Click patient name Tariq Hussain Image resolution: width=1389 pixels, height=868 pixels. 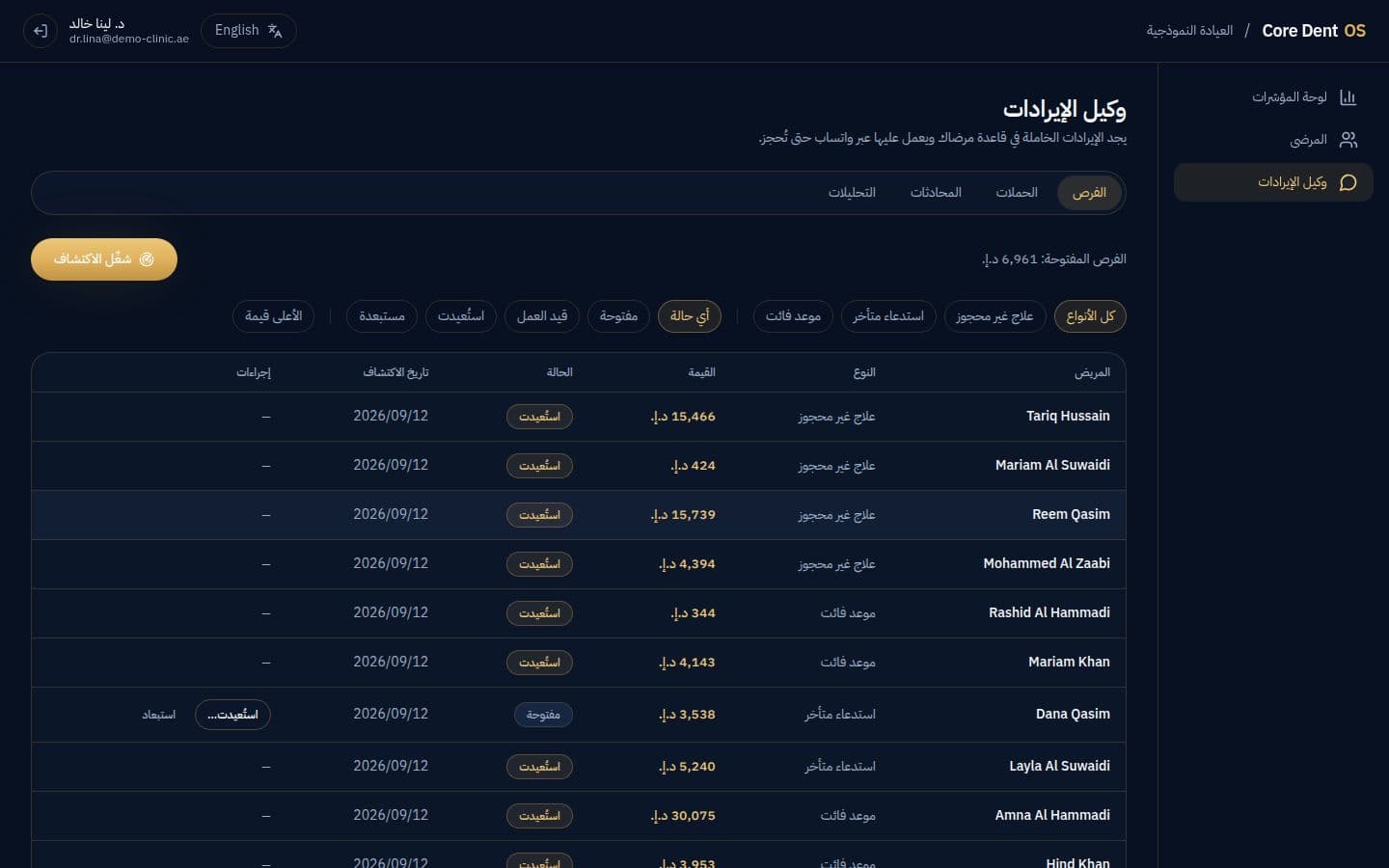coord(1068,417)
